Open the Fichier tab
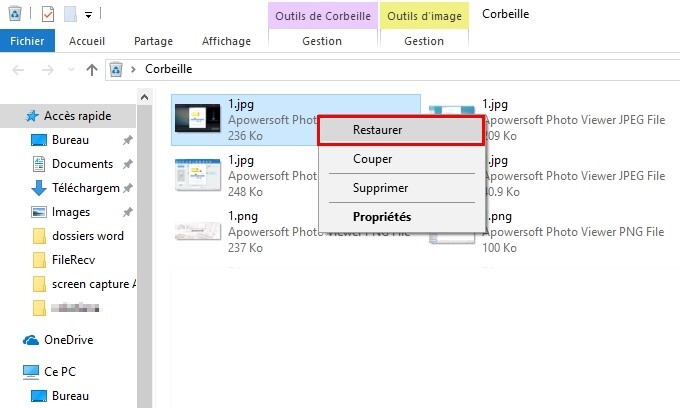This screenshot has width=680, height=408. (x=26, y=41)
